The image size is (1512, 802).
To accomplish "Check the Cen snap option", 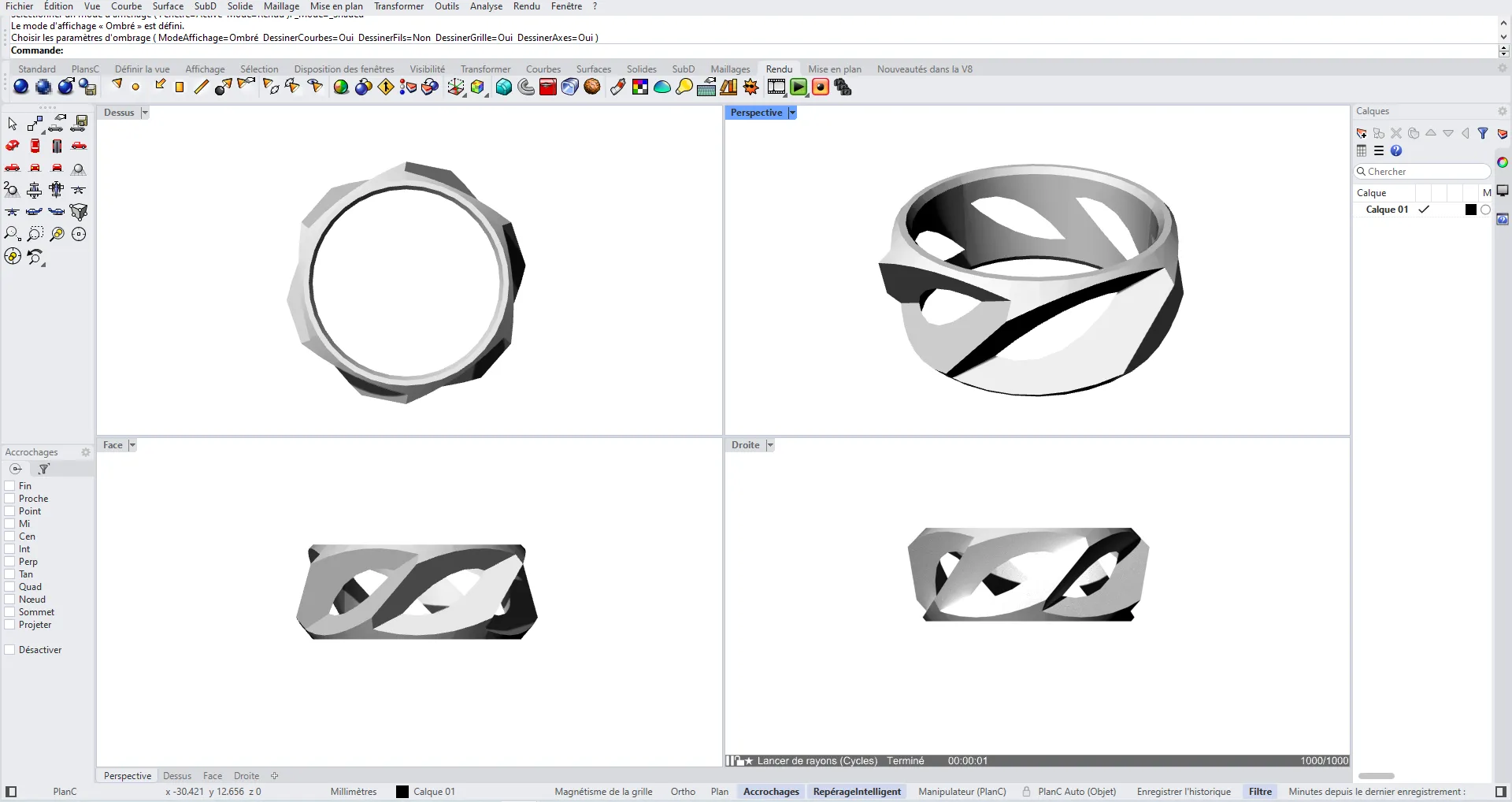I will 10,537.
